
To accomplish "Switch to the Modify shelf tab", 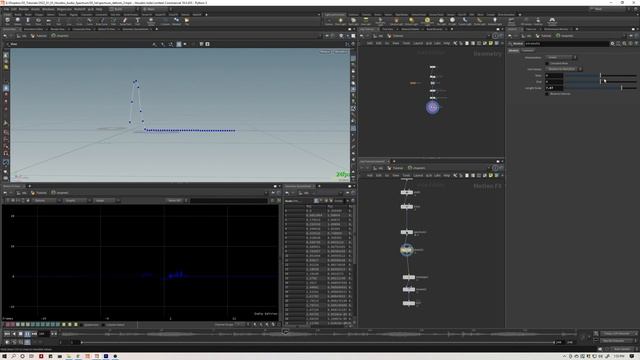I will (18, 15).
